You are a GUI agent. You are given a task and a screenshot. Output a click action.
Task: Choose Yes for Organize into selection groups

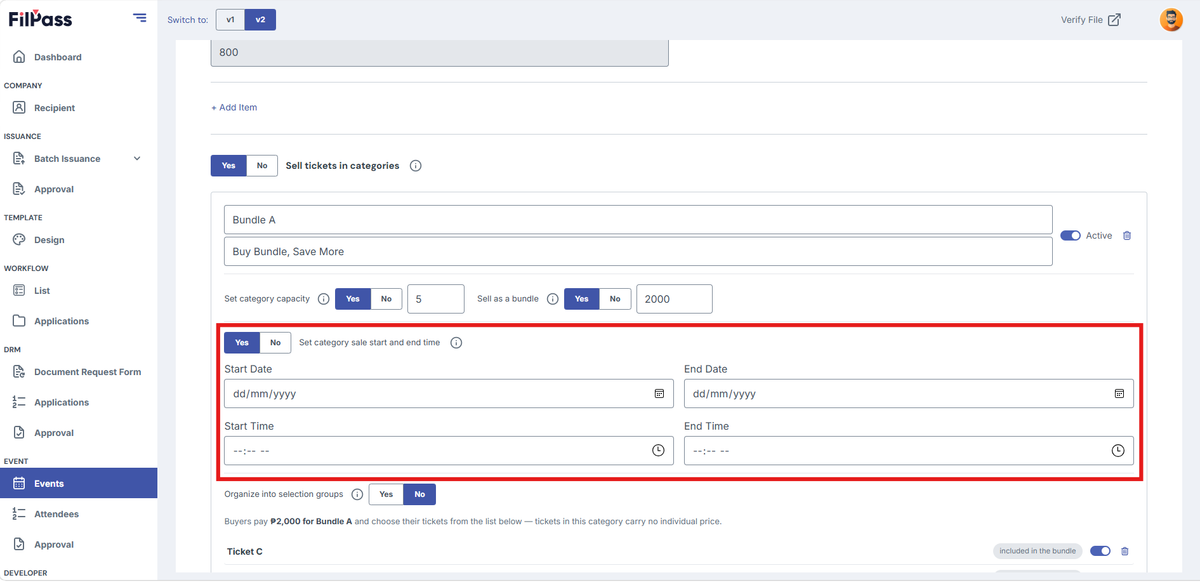click(x=386, y=495)
